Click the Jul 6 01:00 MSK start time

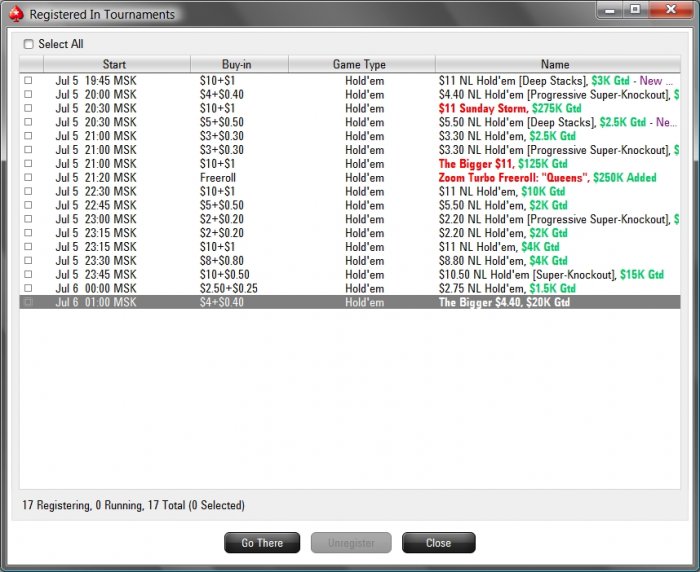96,302
